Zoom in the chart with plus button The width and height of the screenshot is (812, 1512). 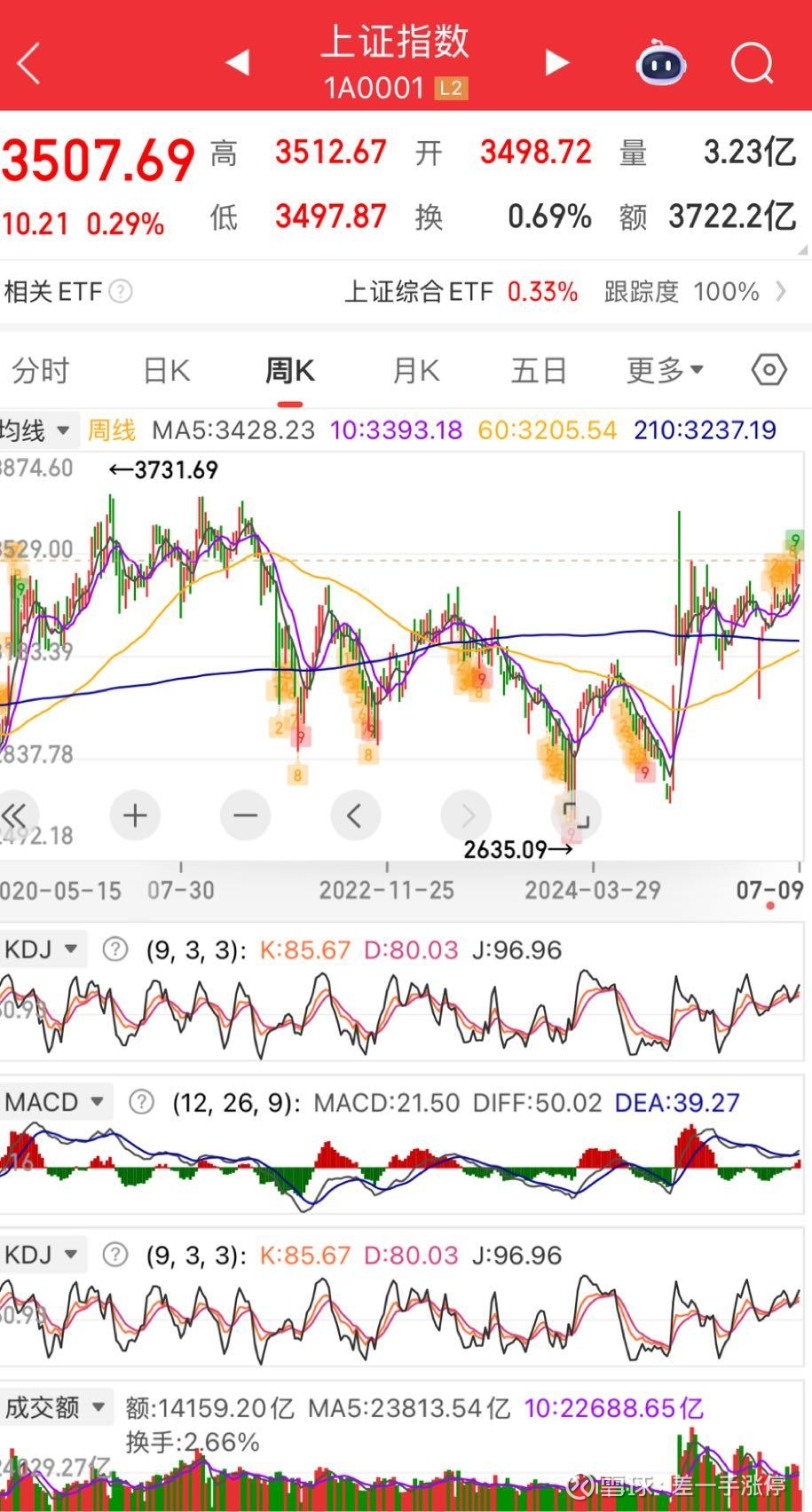point(135,815)
